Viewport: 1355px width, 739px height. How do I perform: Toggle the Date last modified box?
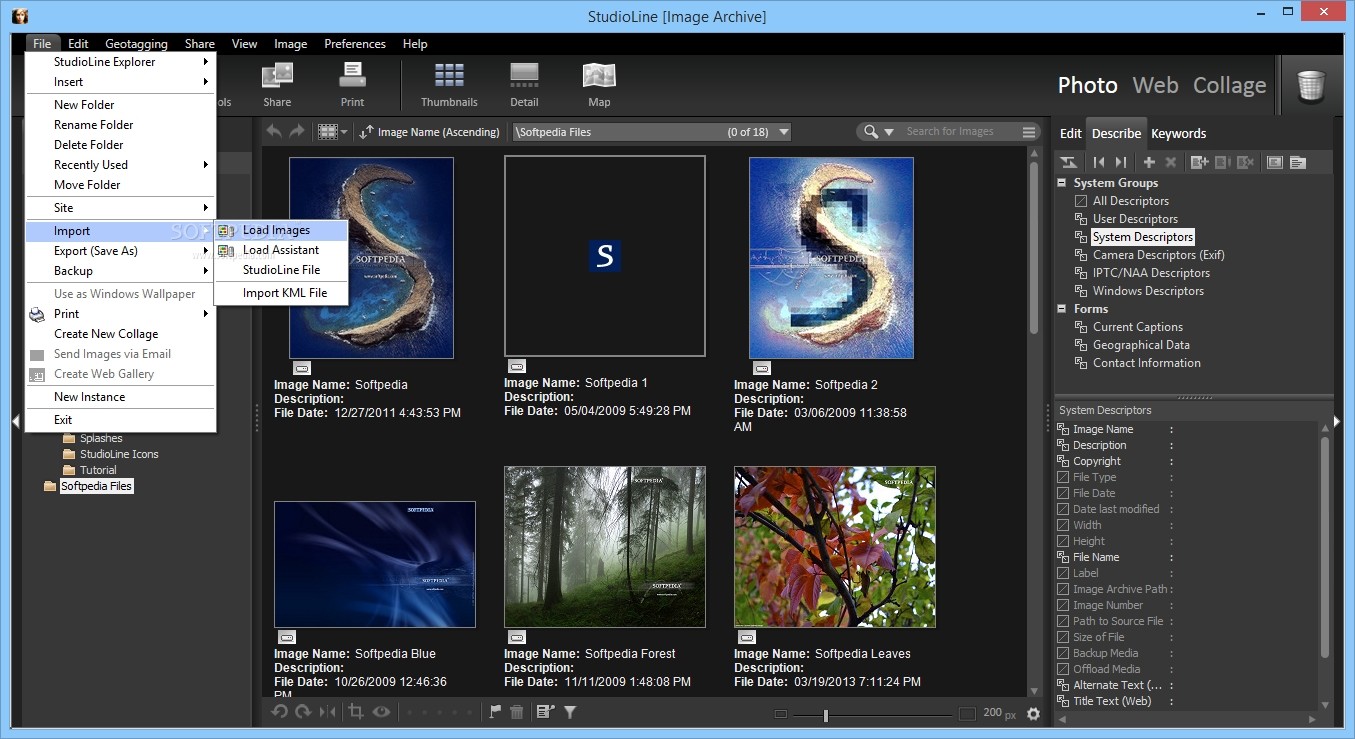[1063, 509]
